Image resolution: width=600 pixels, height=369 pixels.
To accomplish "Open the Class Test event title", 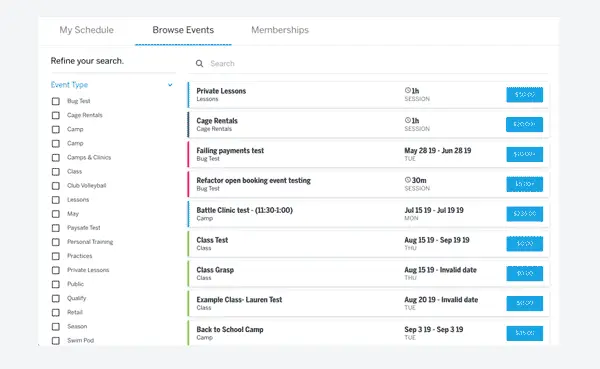I will click(x=212, y=240).
